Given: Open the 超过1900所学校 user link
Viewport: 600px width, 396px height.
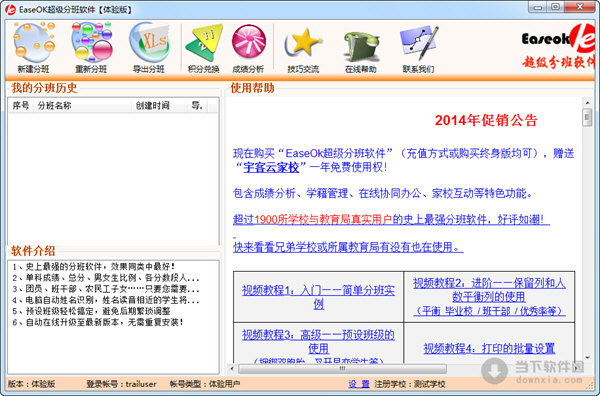Looking at the screenshot, I should 391,219.
